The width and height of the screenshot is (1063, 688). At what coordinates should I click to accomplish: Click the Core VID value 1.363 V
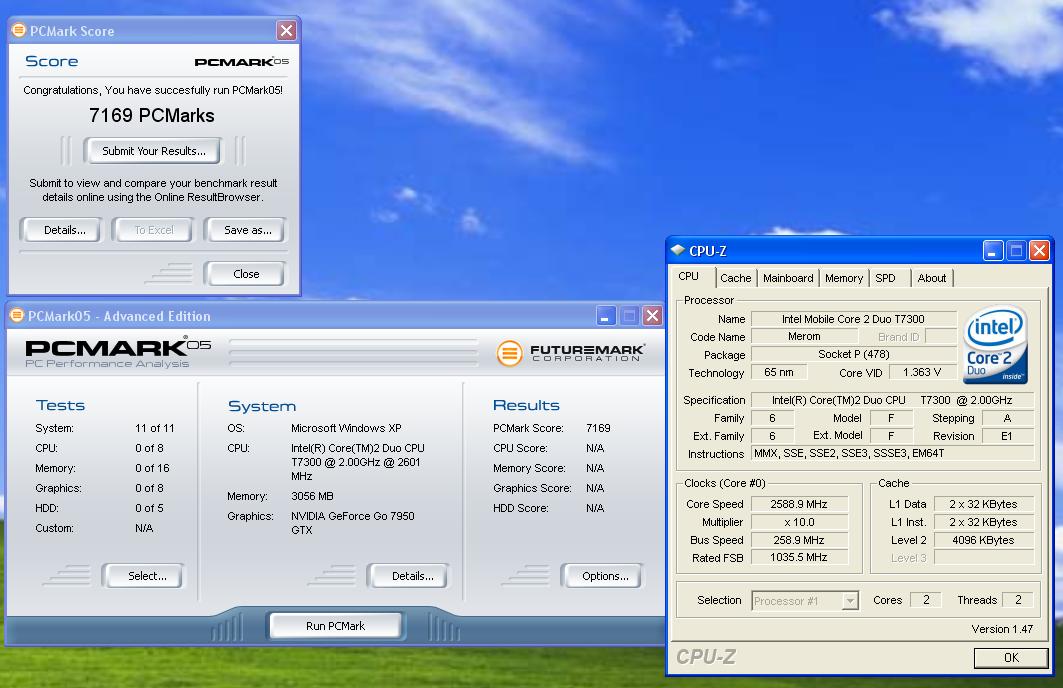click(922, 372)
